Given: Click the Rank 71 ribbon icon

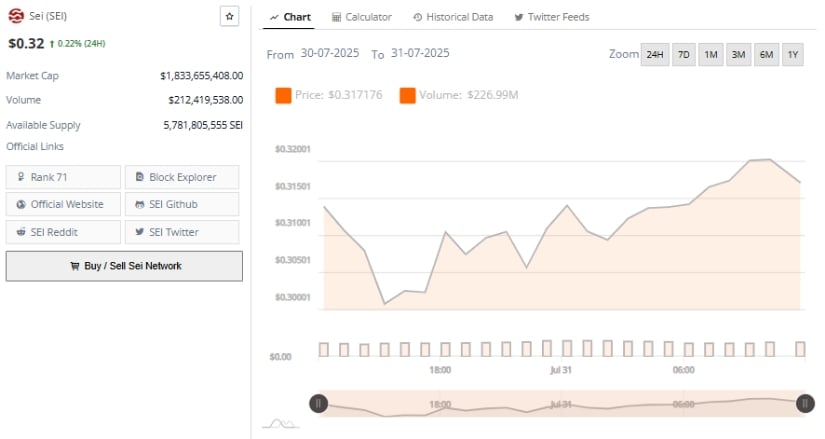Looking at the screenshot, I should (21, 176).
